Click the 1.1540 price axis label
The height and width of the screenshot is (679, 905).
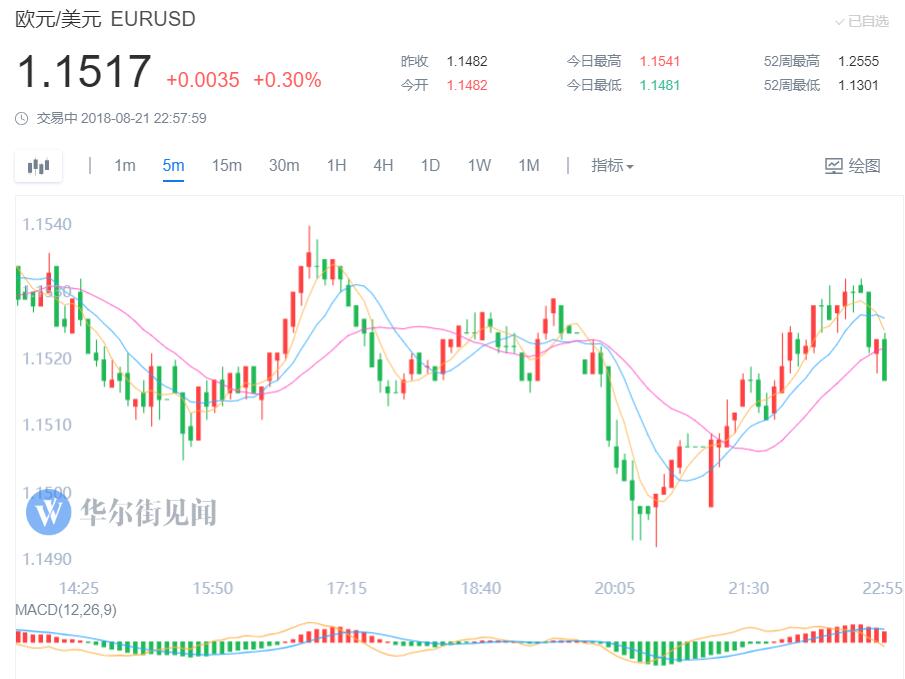(46, 223)
